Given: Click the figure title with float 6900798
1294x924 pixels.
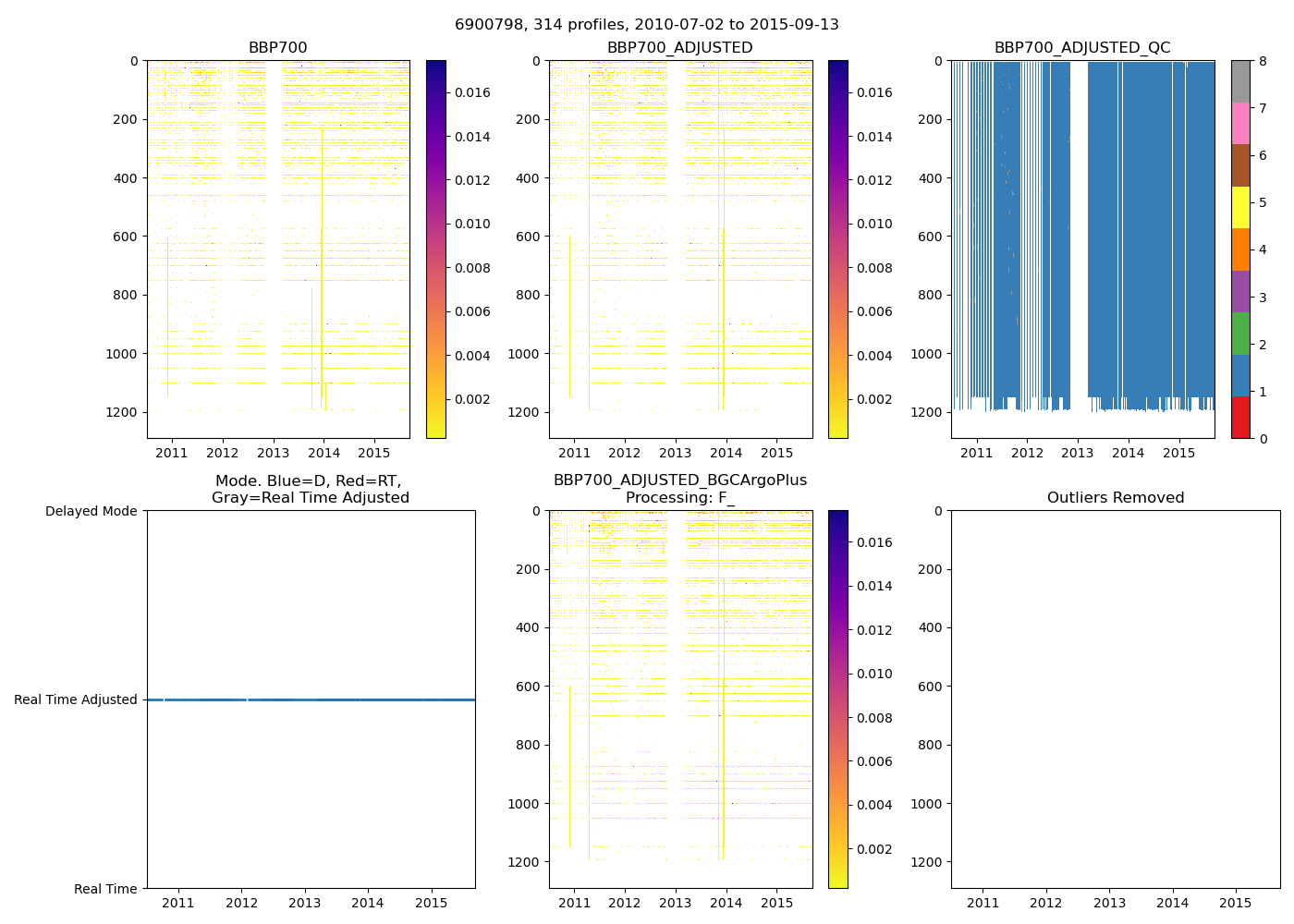Looking at the screenshot, I should (x=646, y=25).
